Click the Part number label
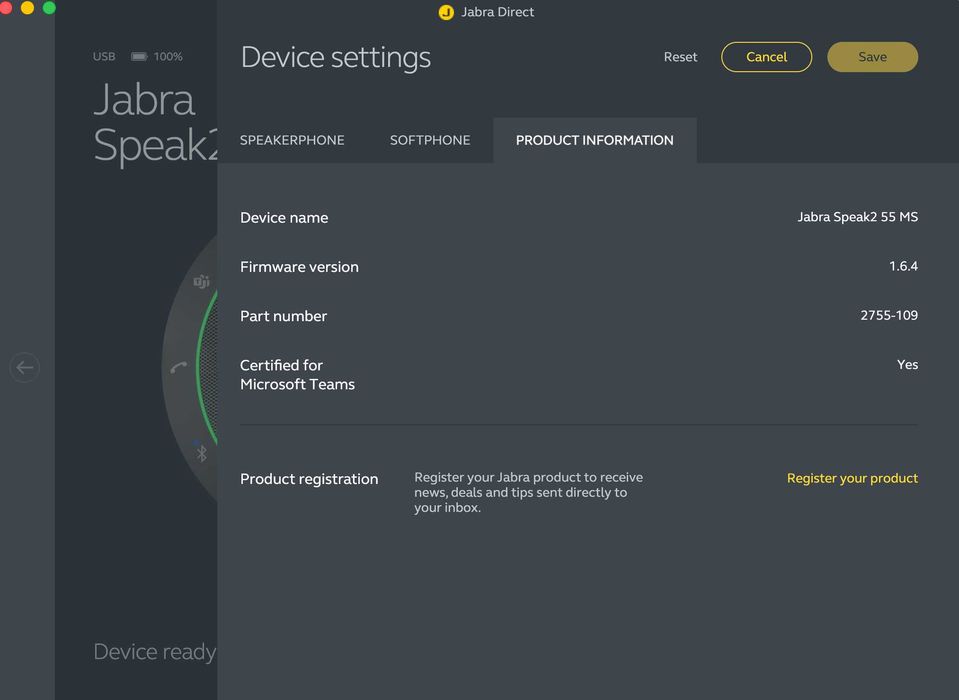The height and width of the screenshot is (700, 959). coord(283,316)
